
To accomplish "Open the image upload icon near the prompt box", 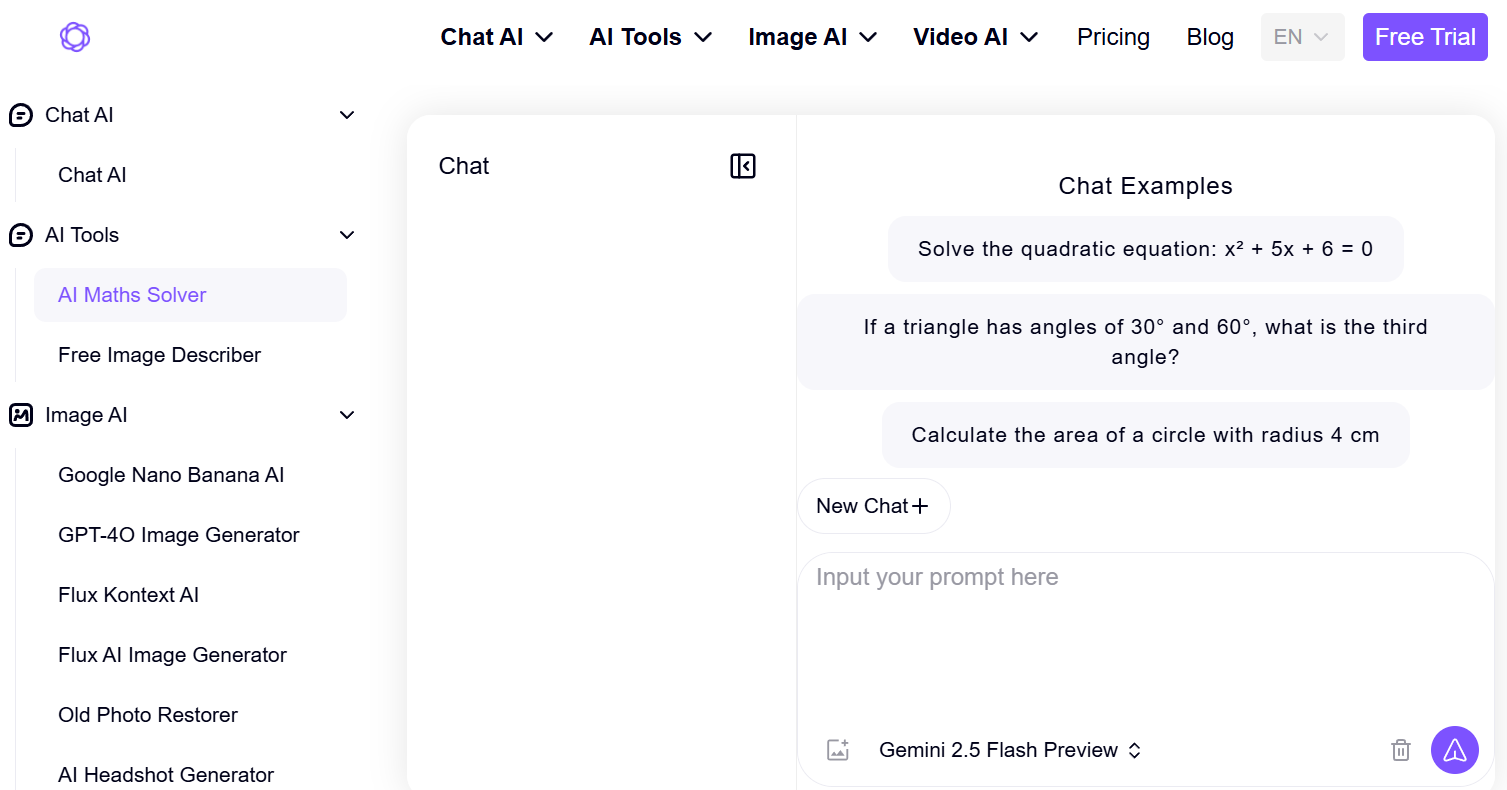I will coord(838,749).
